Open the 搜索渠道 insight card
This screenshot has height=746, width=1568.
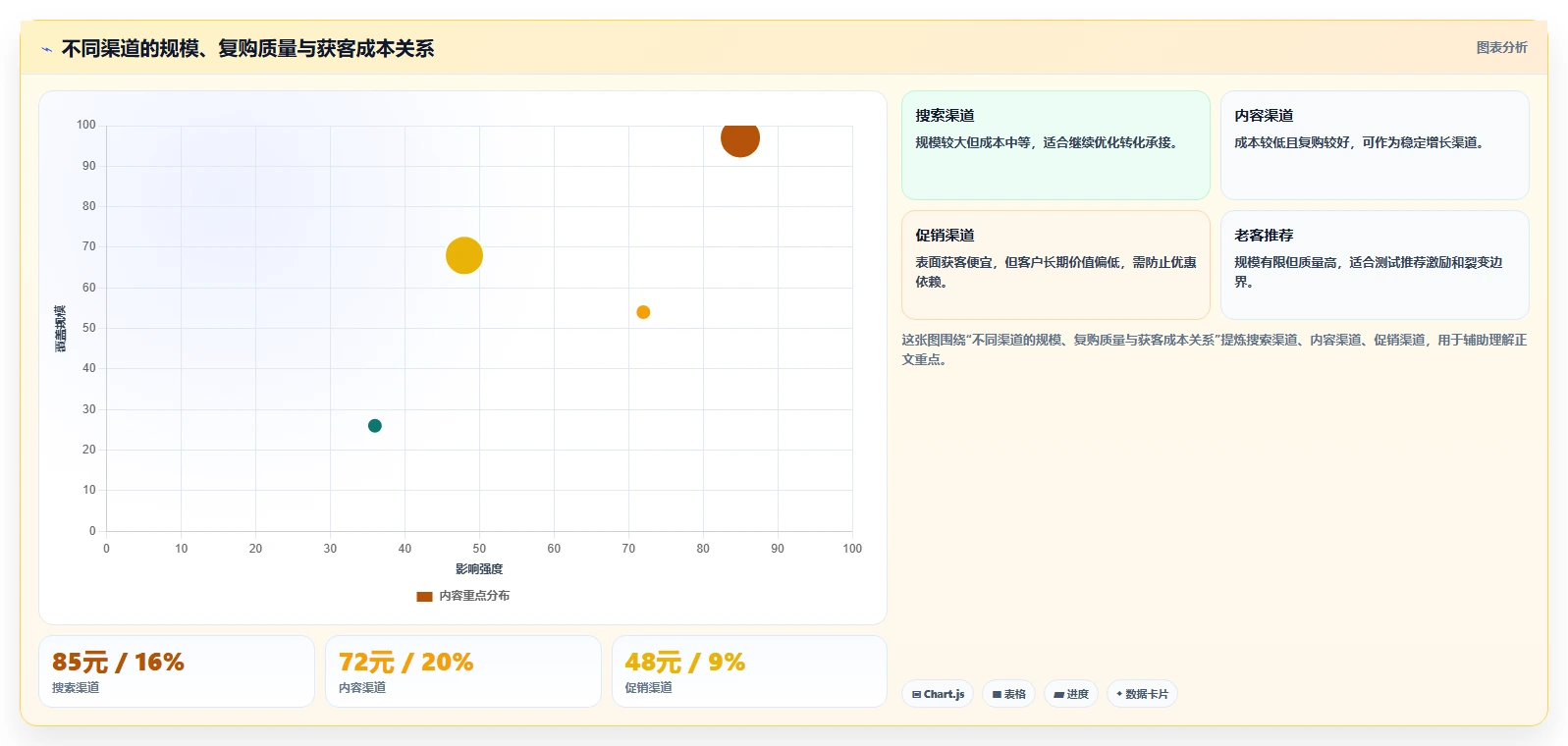1055,145
